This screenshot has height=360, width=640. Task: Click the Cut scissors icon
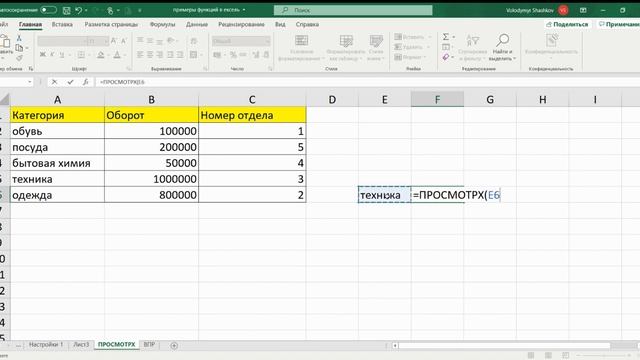click(19, 38)
